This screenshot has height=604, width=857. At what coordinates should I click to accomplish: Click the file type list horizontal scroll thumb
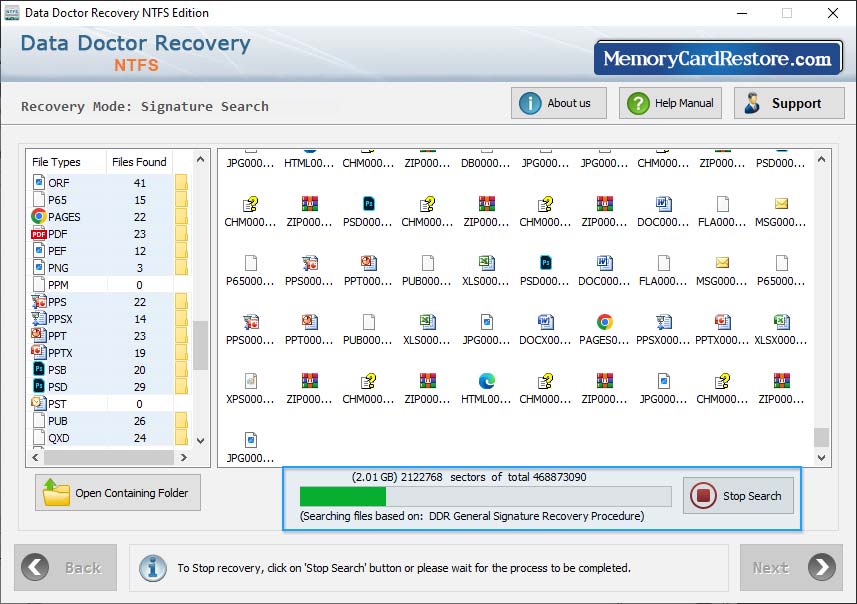(109, 457)
